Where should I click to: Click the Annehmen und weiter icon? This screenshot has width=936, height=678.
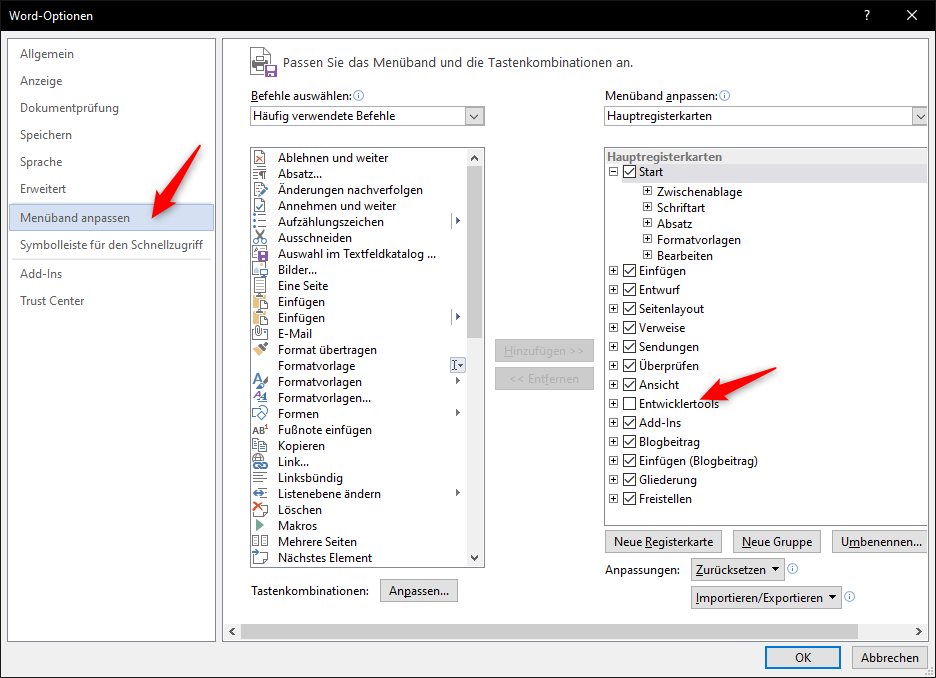point(260,206)
